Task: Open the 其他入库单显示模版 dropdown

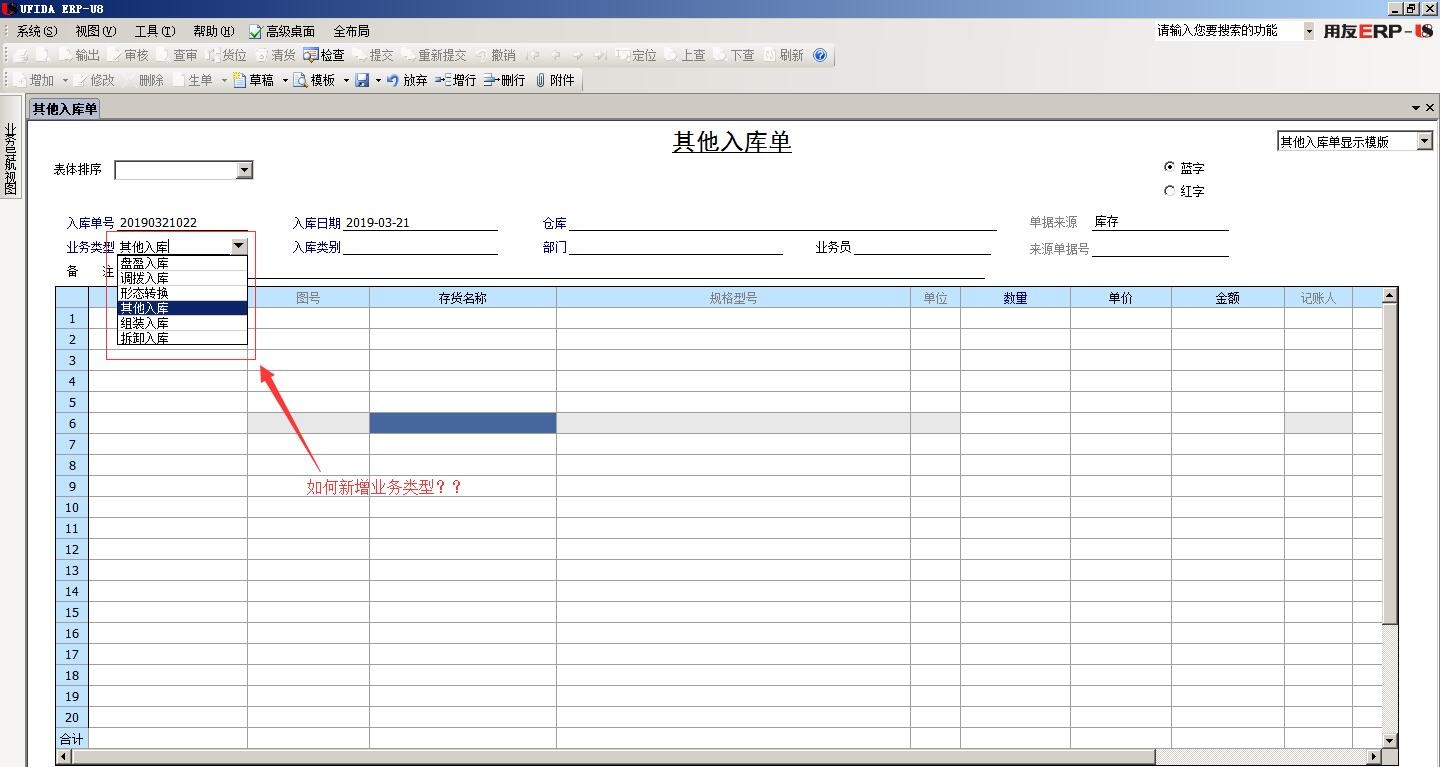Action: pyautogui.click(x=1425, y=140)
